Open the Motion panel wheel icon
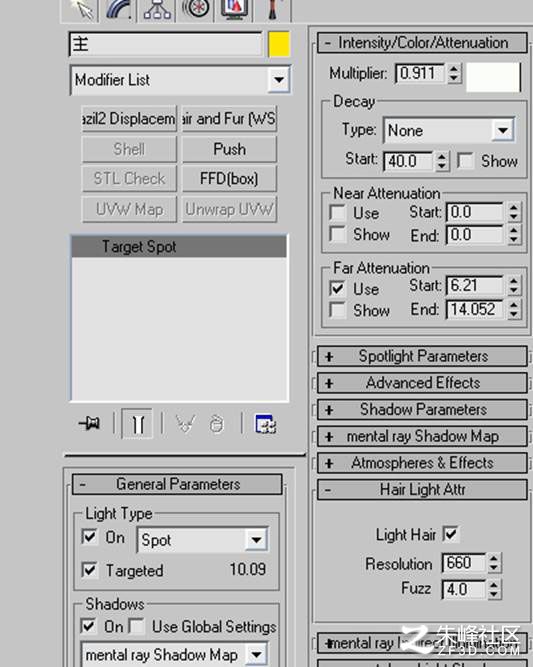533x667 pixels. [195, 9]
